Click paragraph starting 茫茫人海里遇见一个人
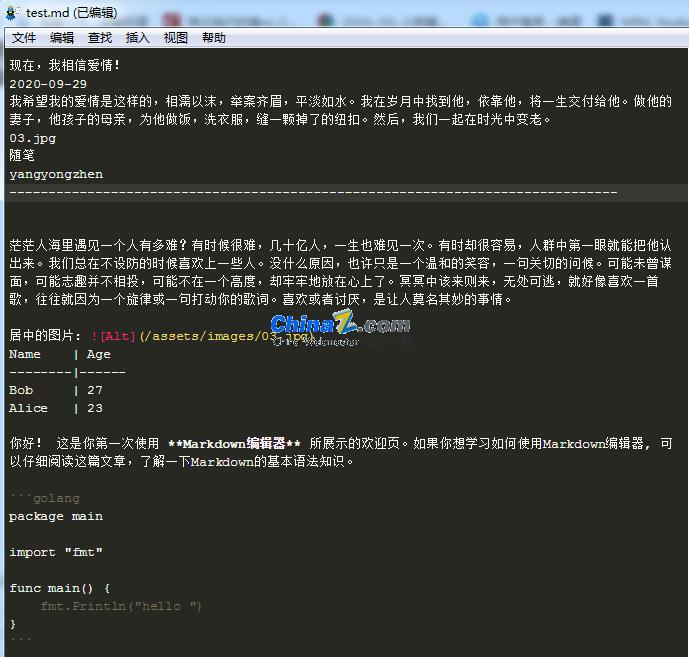The image size is (689, 657). [x=340, y=272]
